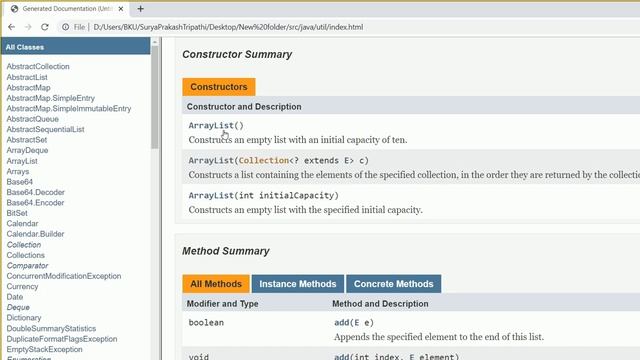
Task: Click the class list scrollbar thumb
Action: tap(155, 97)
